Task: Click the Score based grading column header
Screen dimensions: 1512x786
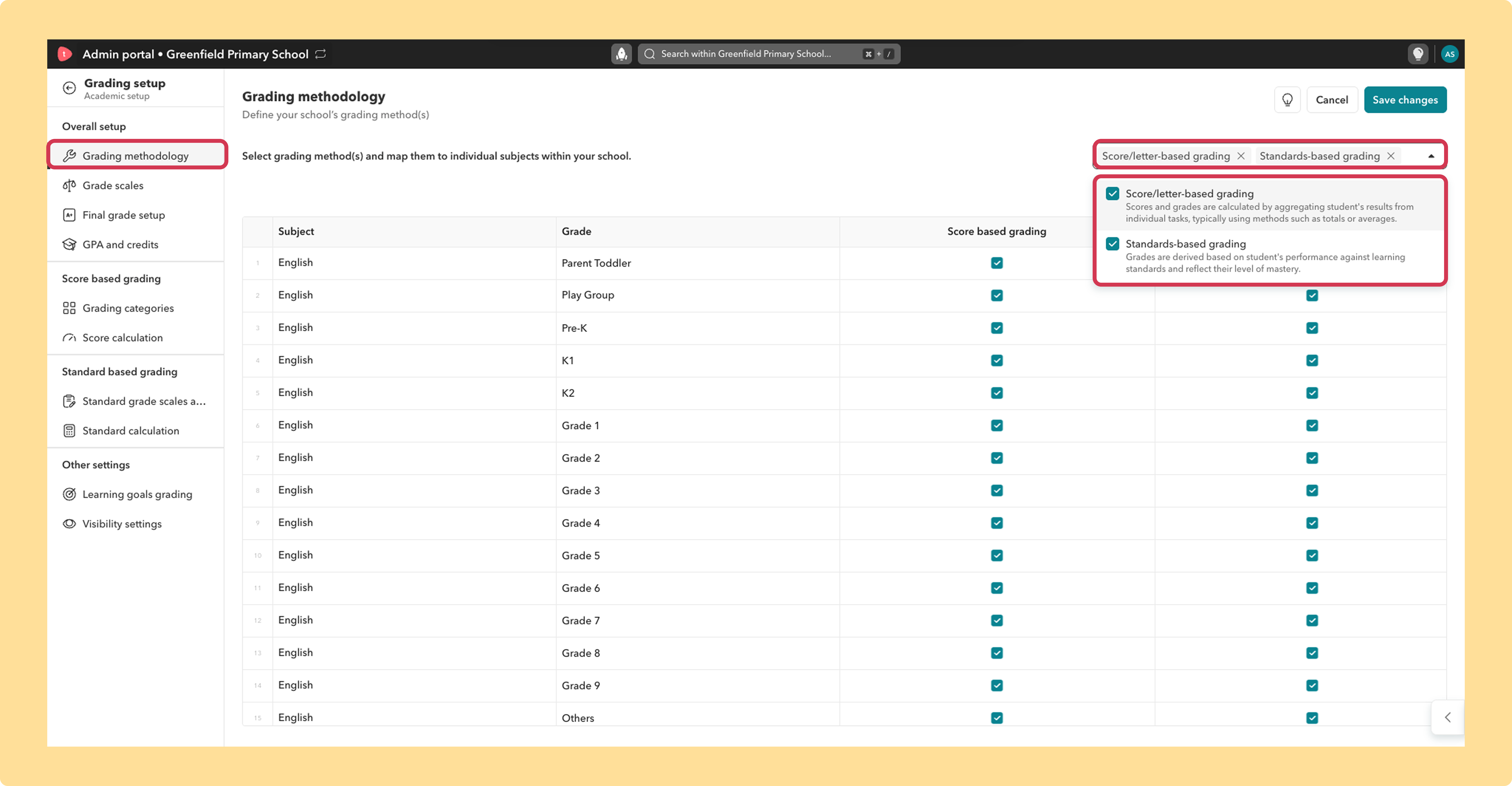Action: pyautogui.click(x=997, y=231)
